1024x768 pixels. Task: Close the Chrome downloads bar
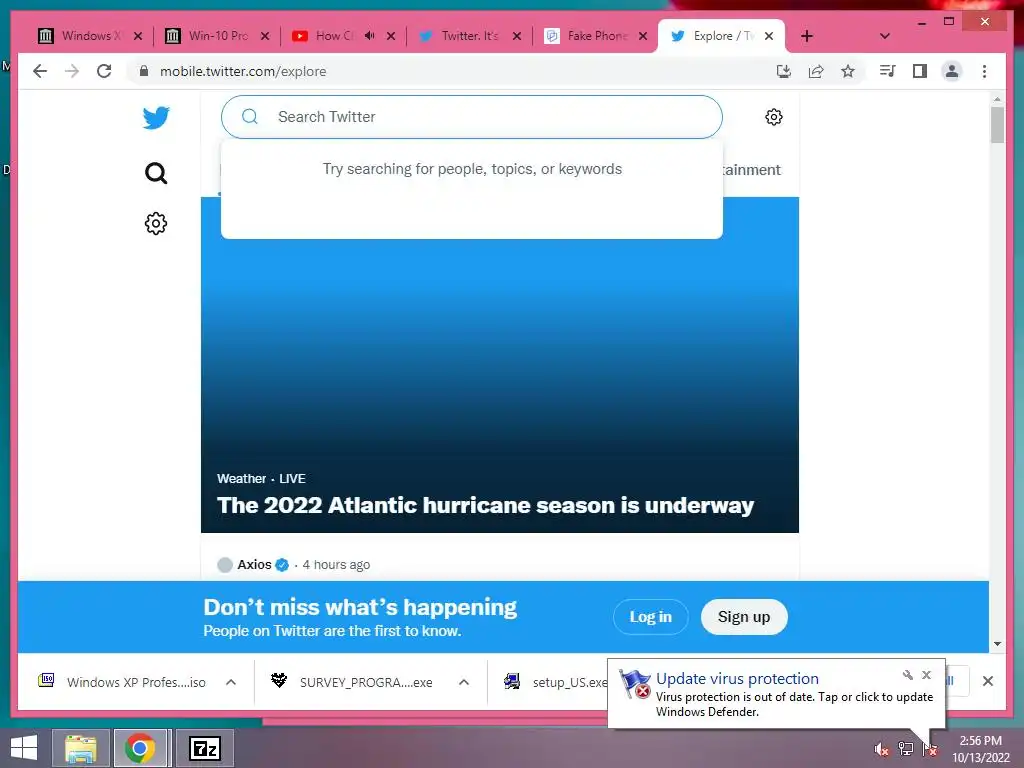click(x=988, y=681)
